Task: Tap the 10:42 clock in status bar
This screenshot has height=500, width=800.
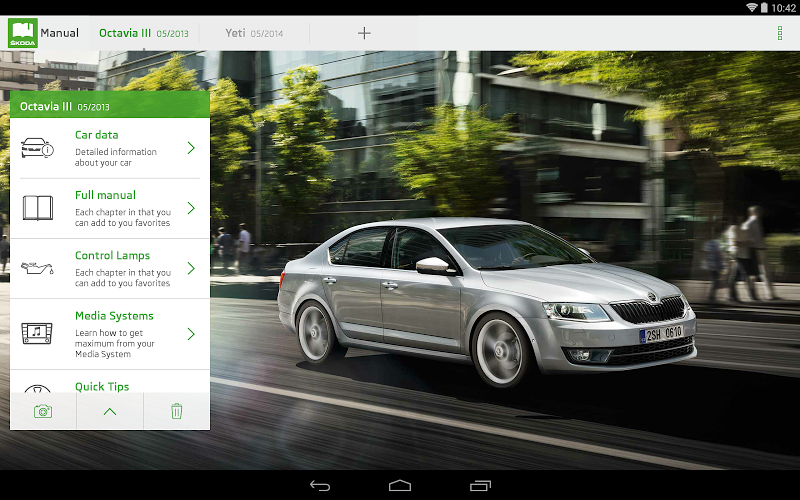Action: click(783, 8)
